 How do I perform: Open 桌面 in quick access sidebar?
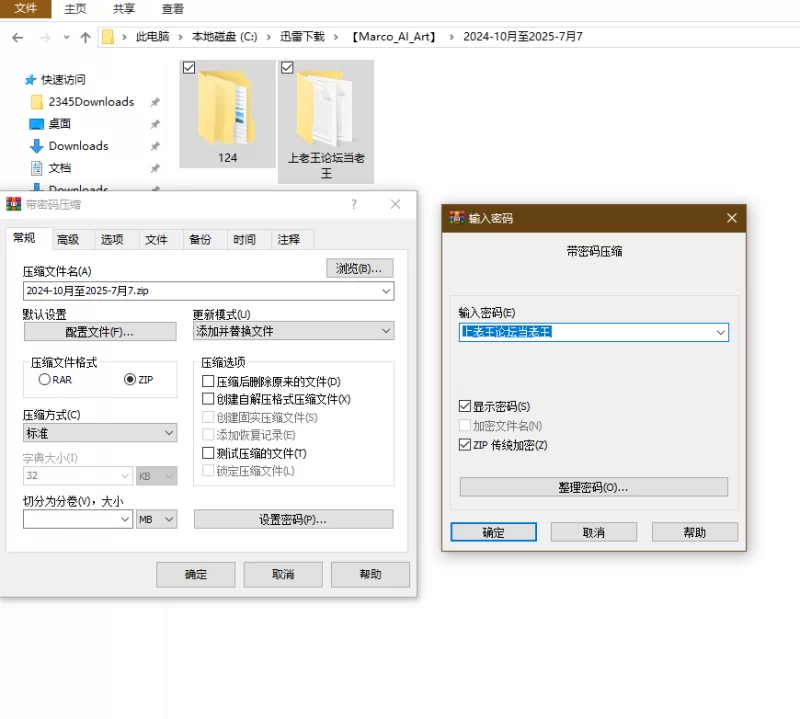(60, 123)
